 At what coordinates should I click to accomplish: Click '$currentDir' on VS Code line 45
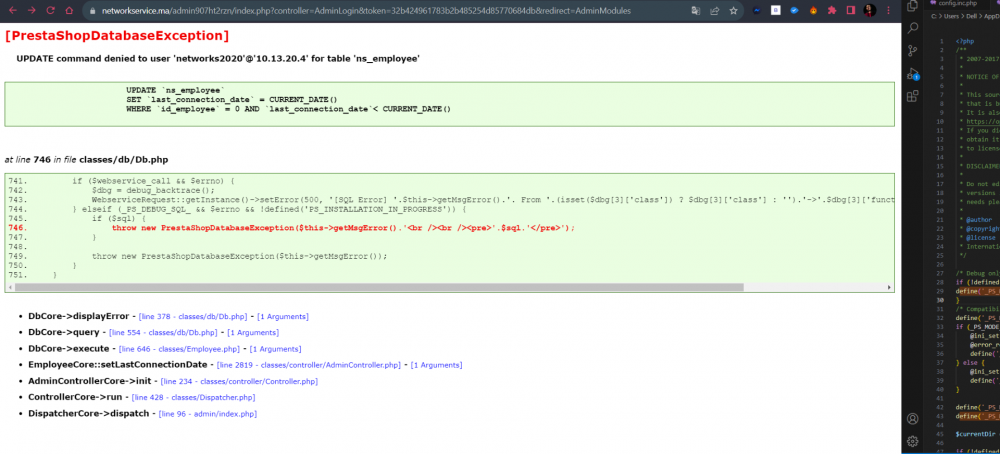(x=974, y=434)
